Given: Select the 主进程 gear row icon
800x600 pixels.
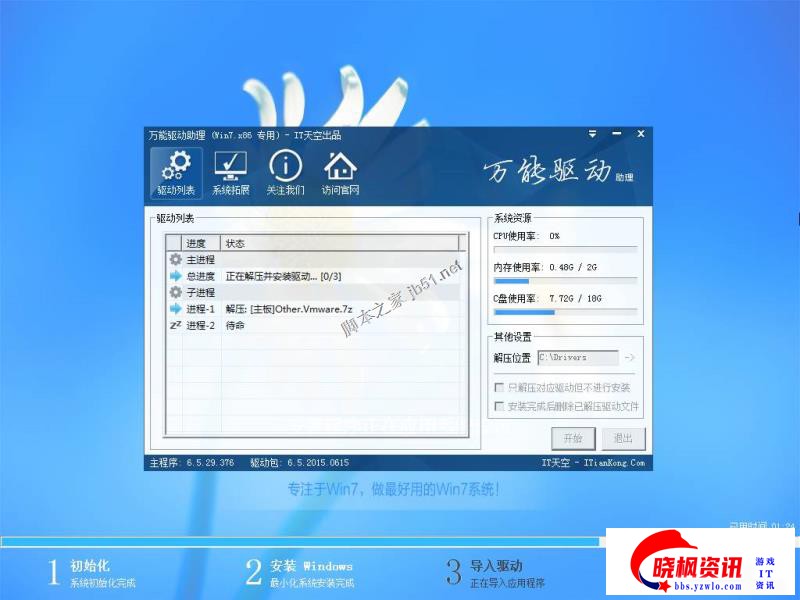Looking at the screenshot, I should coord(176,260).
